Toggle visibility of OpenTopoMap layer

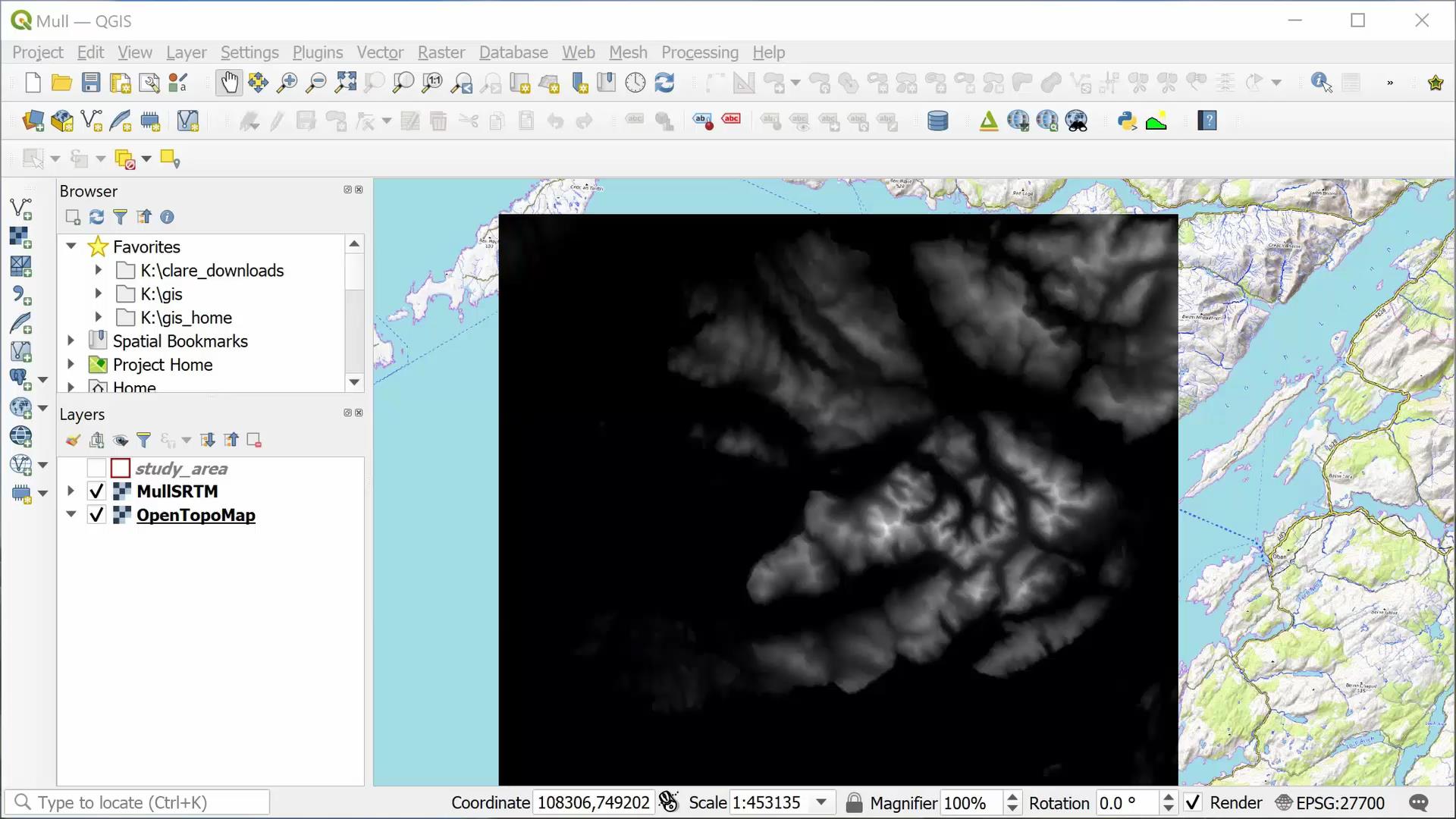coord(96,515)
